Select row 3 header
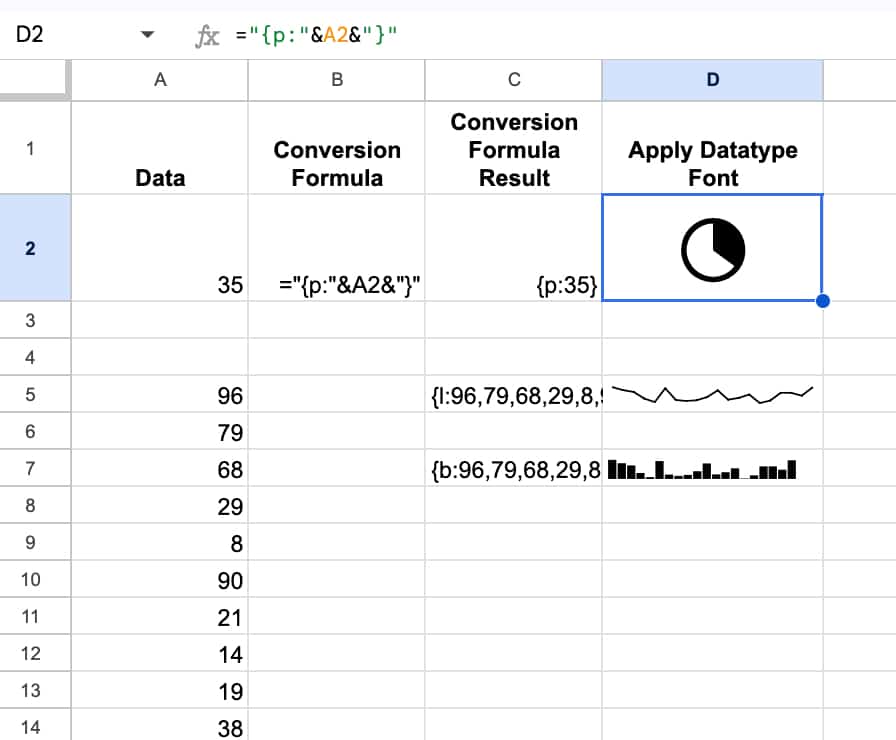The width and height of the screenshot is (896, 740). click(35, 320)
